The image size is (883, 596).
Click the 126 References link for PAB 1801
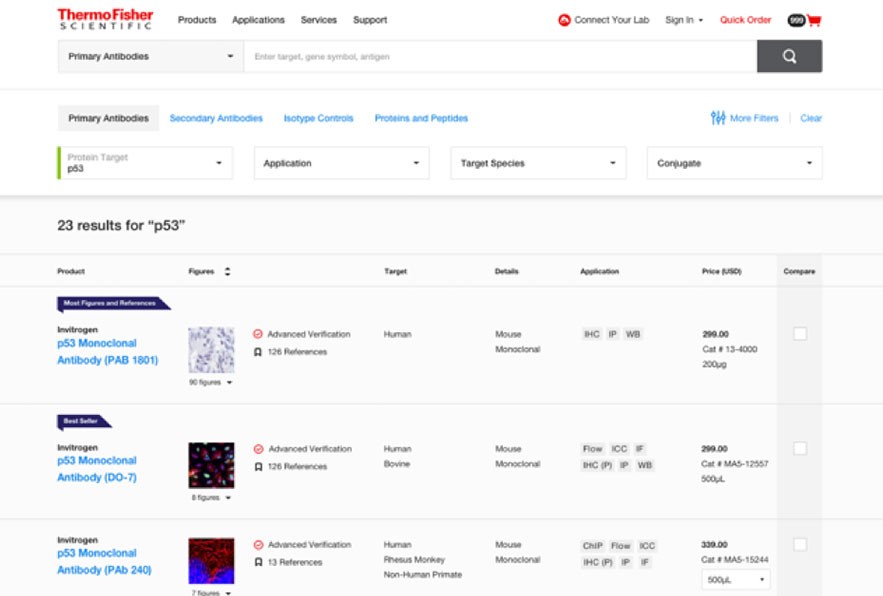(x=297, y=352)
